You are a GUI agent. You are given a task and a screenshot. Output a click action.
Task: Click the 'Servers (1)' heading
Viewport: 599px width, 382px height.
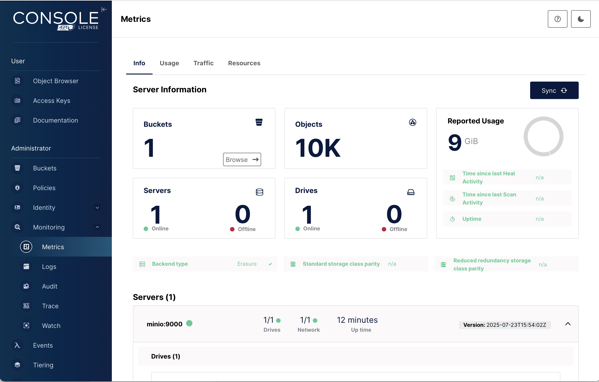154,297
